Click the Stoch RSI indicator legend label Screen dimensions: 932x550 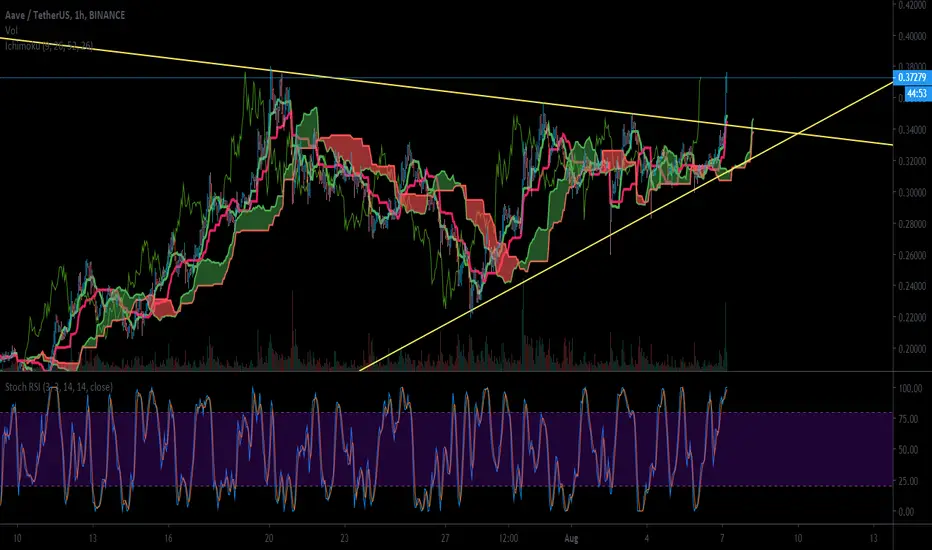point(59,387)
